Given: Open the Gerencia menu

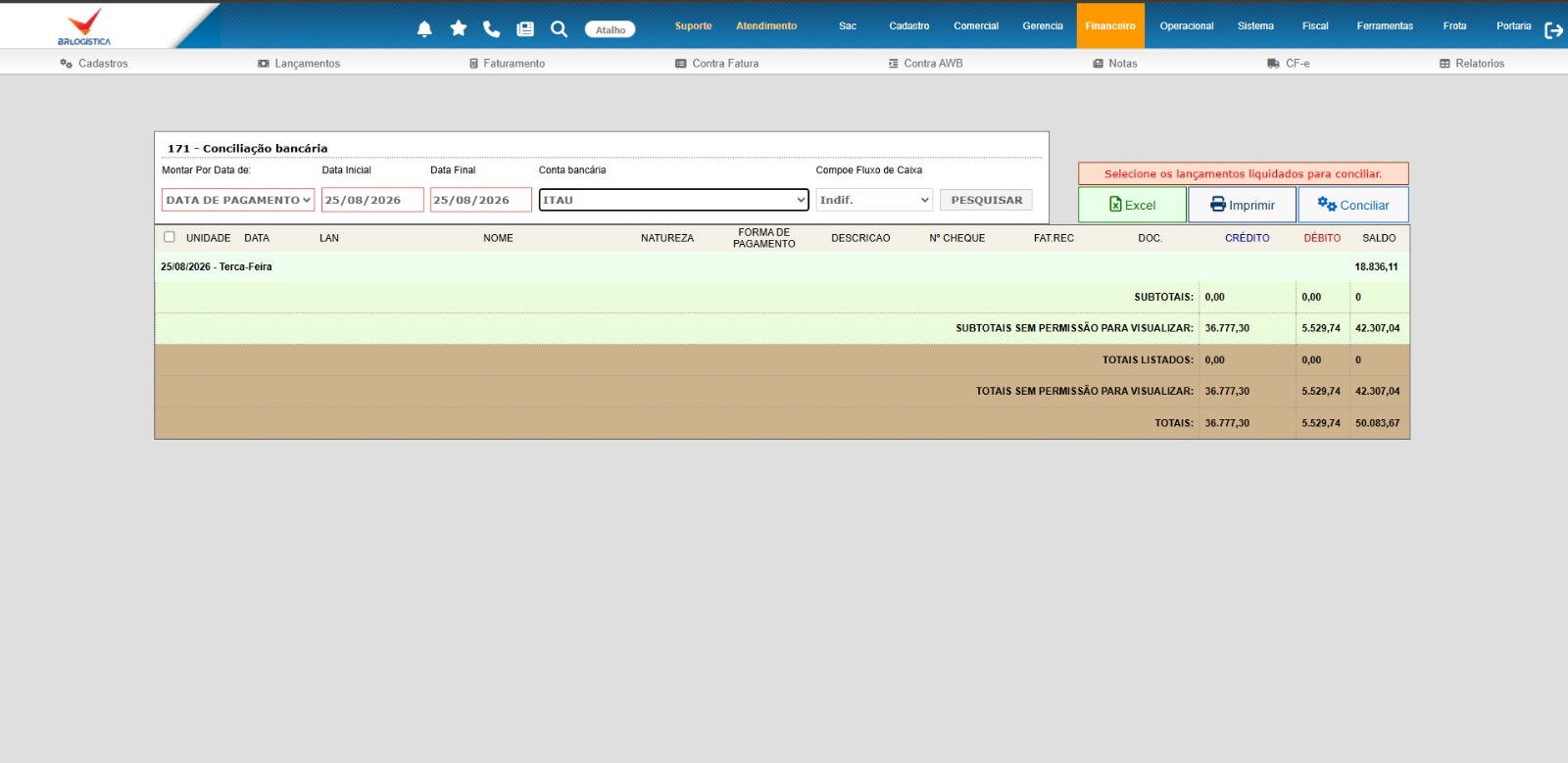Looking at the screenshot, I should (1043, 26).
